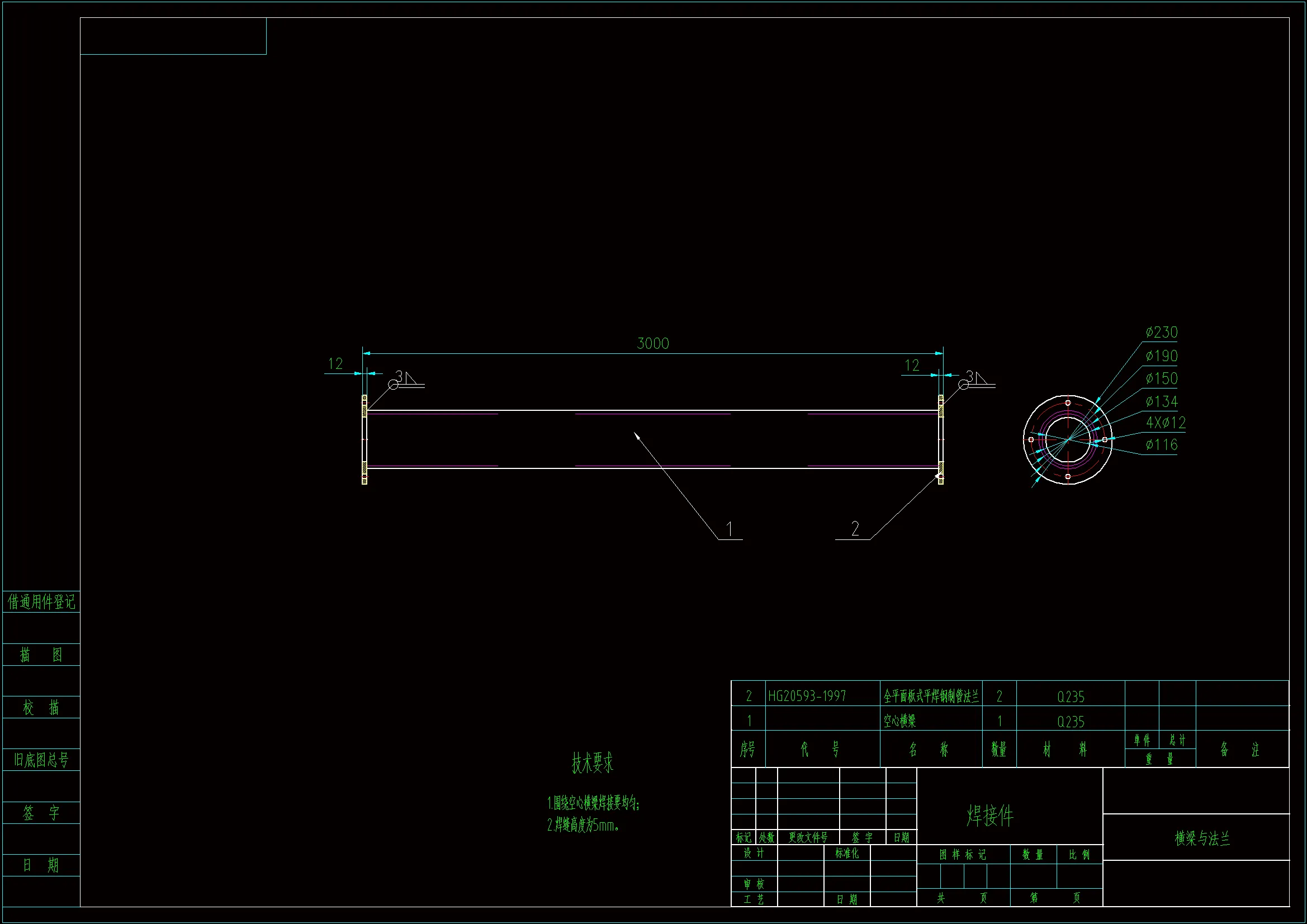The height and width of the screenshot is (924, 1307).
Task: Click the 3000 length dimension text
Action: (652, 343)
